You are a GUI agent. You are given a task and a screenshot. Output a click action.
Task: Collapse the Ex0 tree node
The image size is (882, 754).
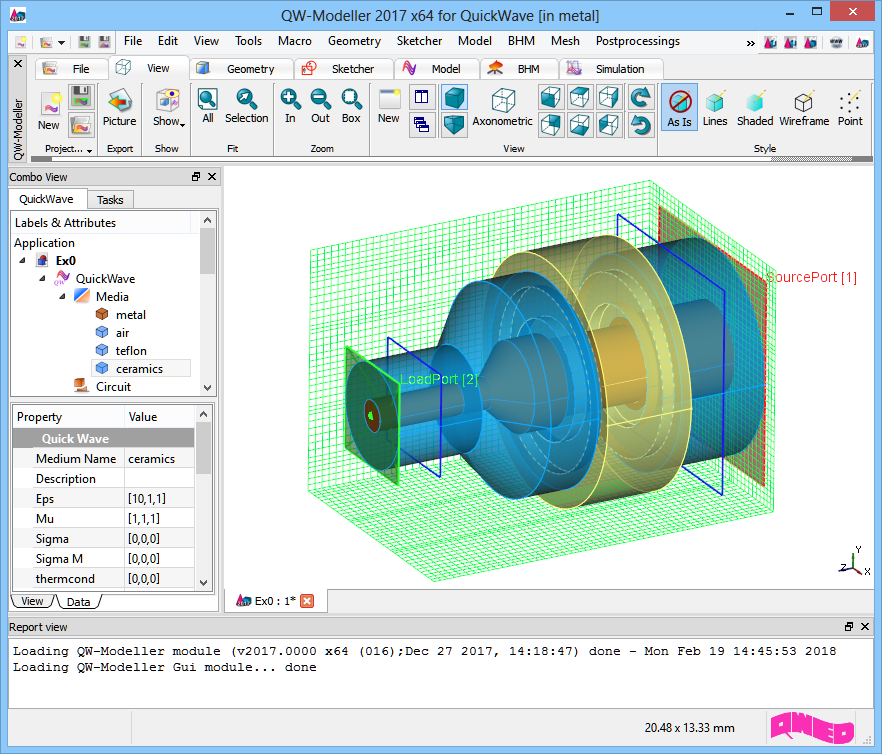23,261
